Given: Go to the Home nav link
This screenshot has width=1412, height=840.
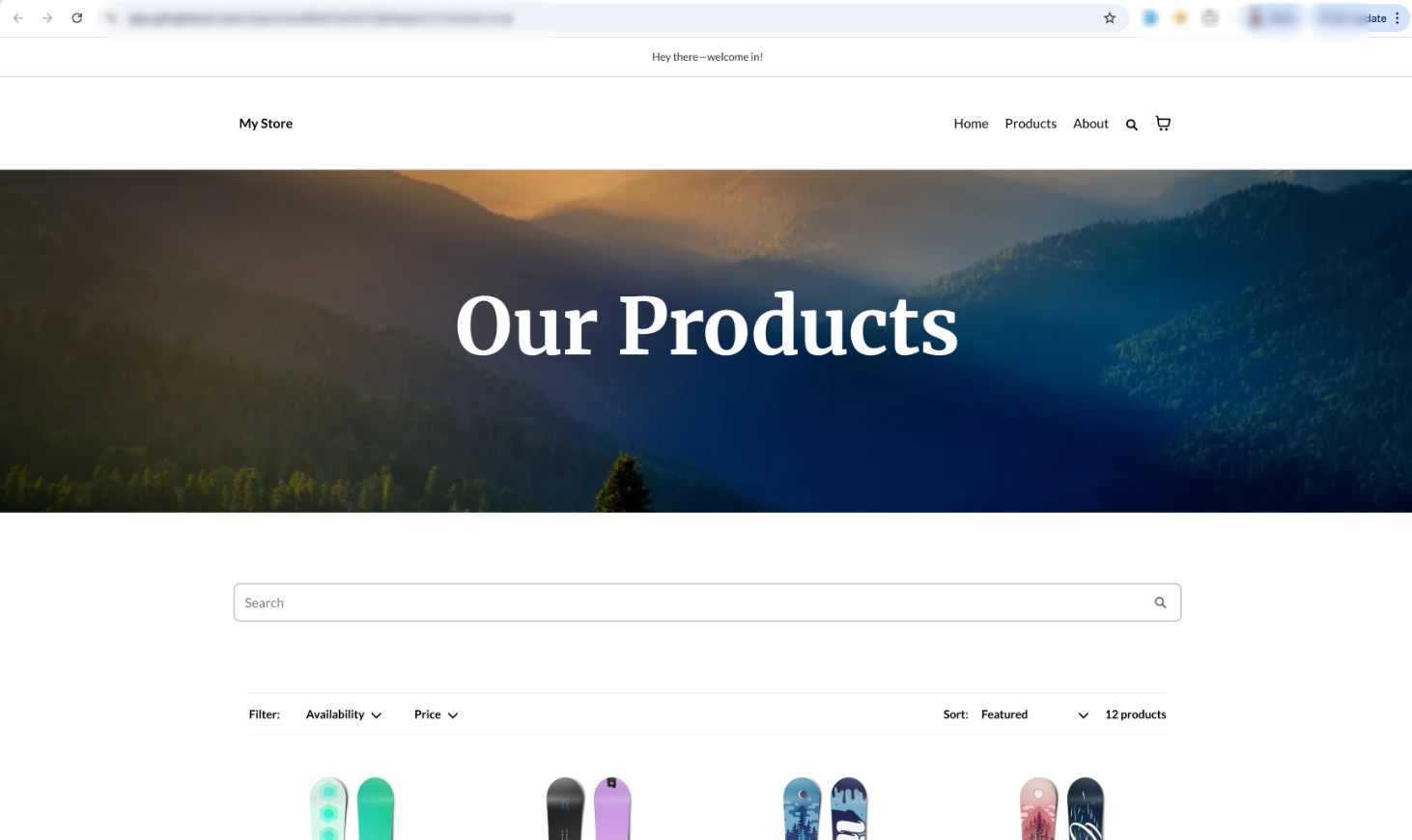Looking at the screenshot, I should click(971, 124).
